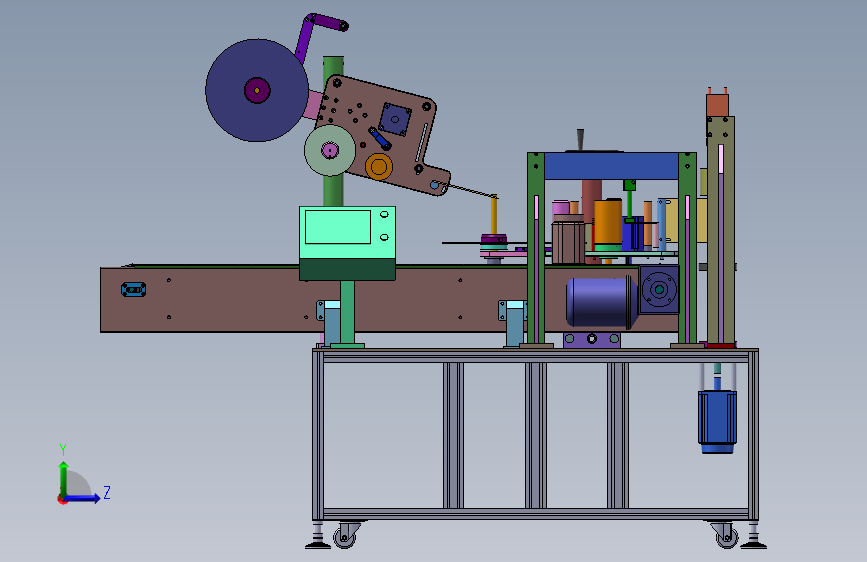Select the right caster wheel
This screenshot has width=867, height=562.
pyautogui.click(x=727, y=537)
